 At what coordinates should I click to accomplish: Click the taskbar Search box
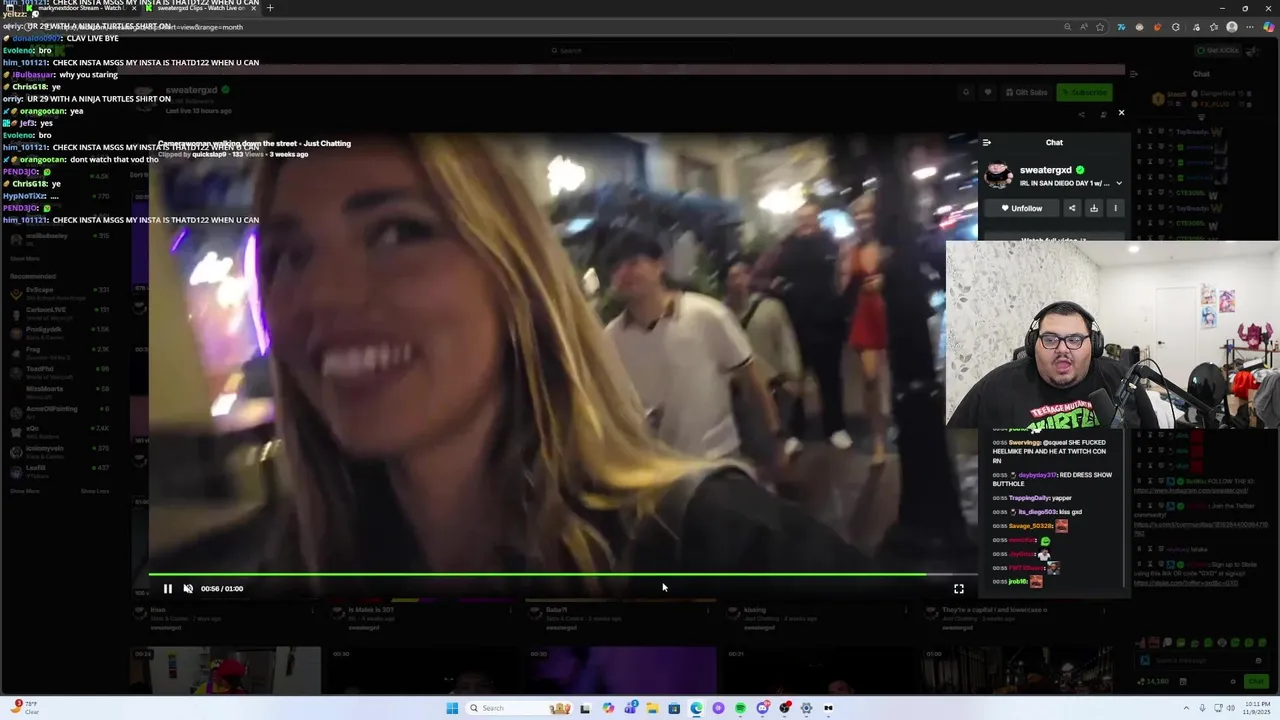coord(520,708)
